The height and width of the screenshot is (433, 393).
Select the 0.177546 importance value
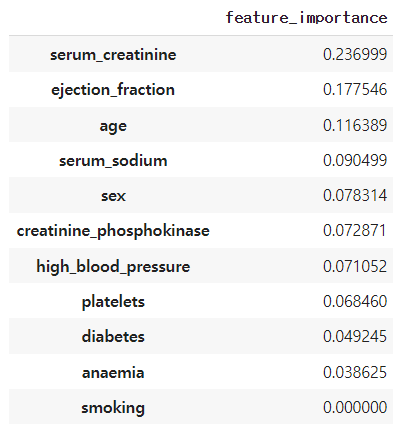[x=355, y=89]
